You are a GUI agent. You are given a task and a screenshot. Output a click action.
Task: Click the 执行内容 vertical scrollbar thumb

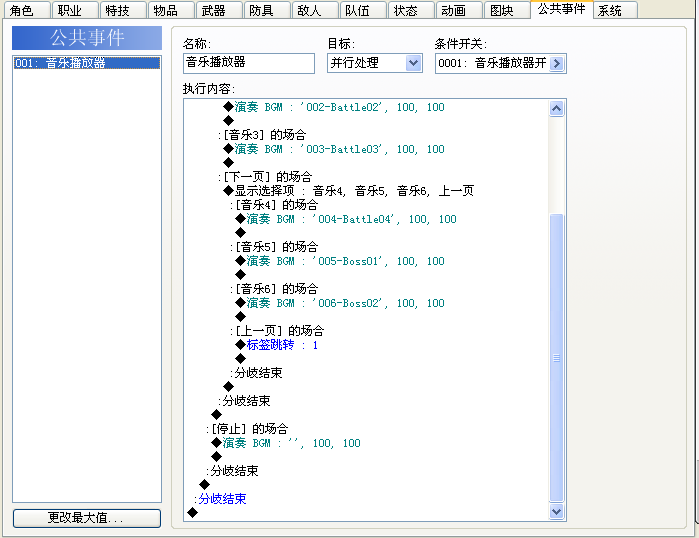point(556,357)
